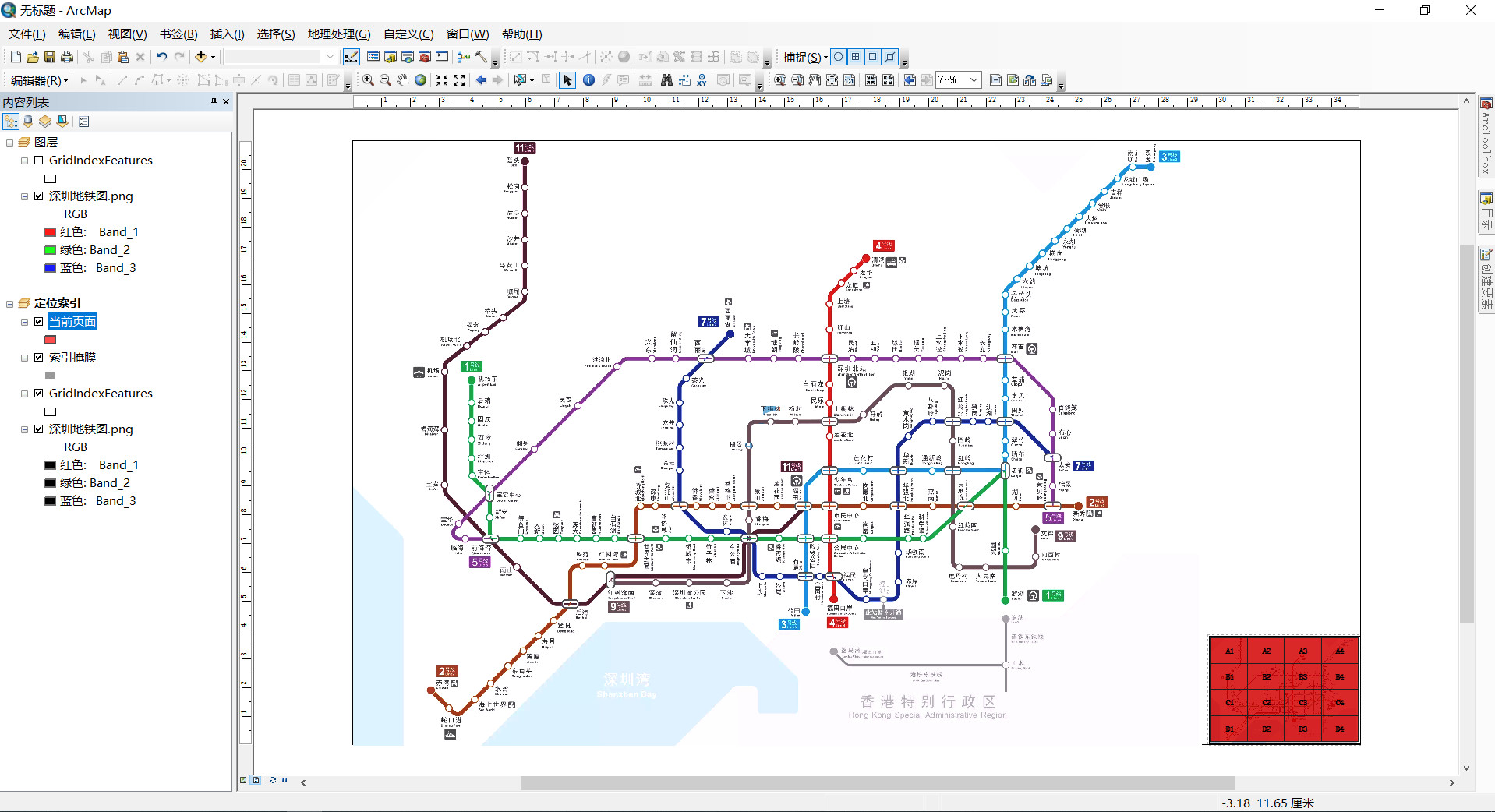Open the 视图(V) menu

[x=127, y=34]
